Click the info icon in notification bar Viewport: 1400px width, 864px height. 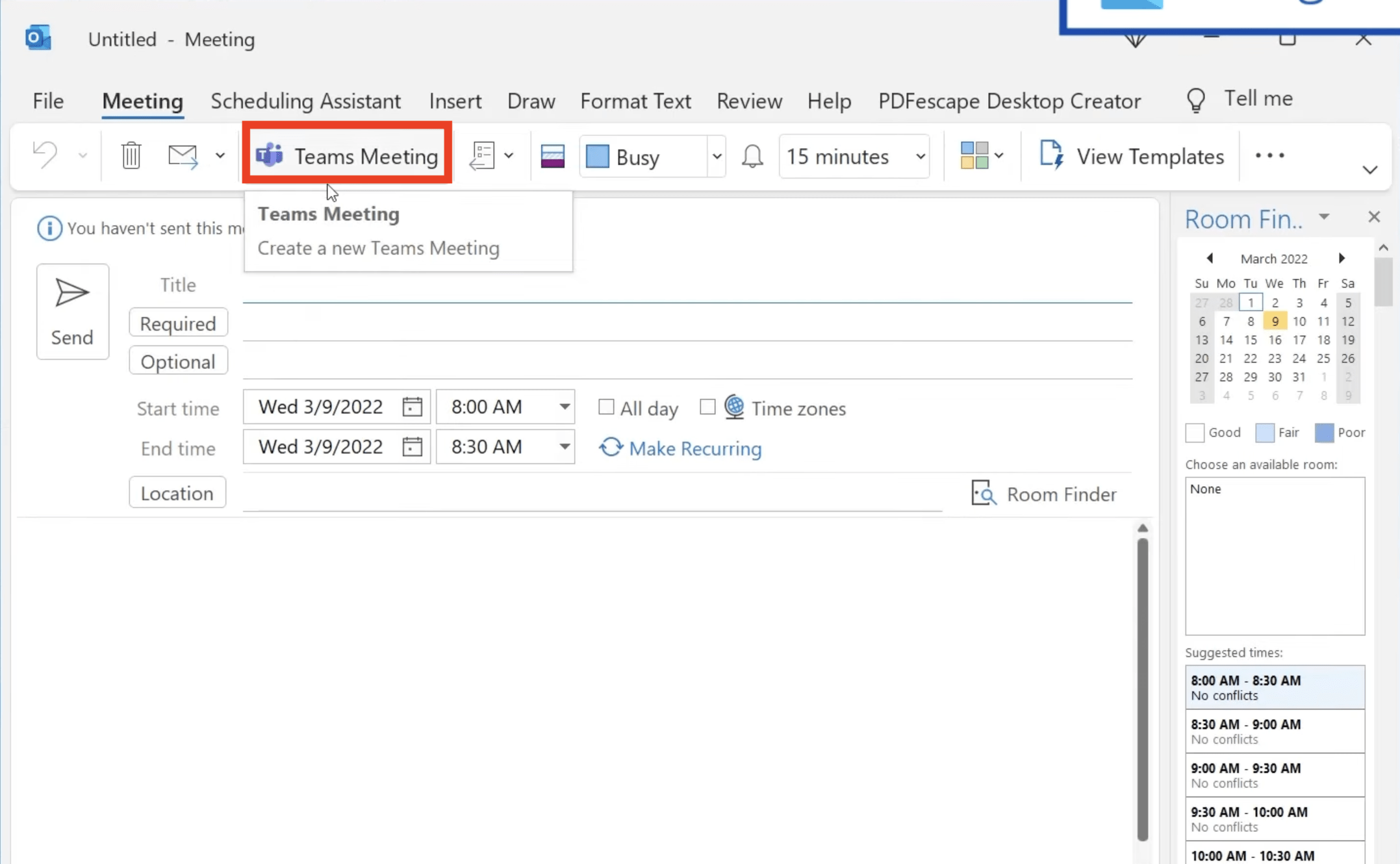49,228
